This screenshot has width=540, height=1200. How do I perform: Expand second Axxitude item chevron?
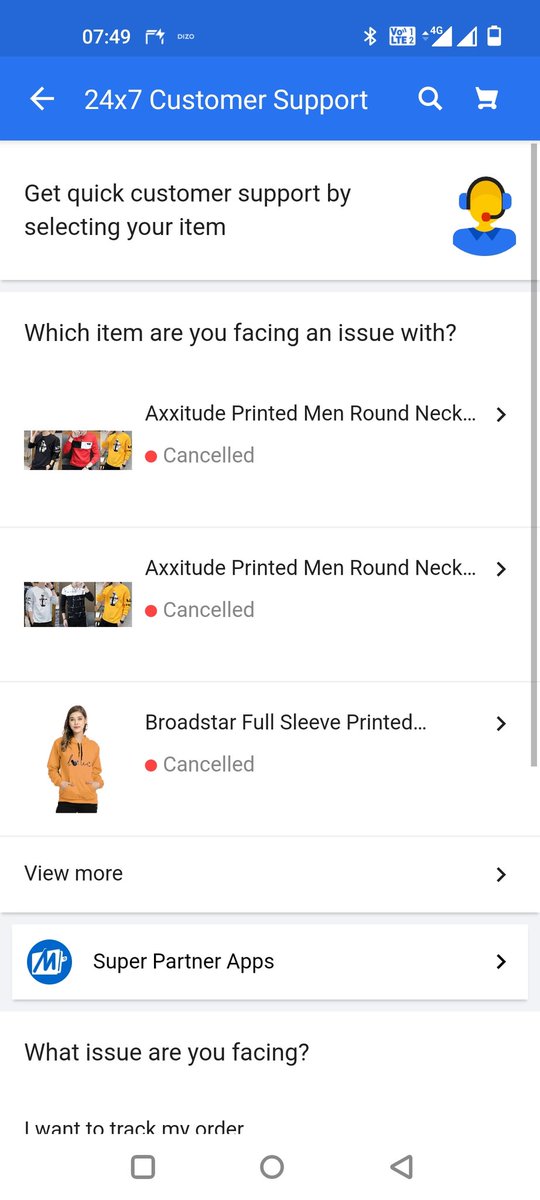[x=501, y=569]
